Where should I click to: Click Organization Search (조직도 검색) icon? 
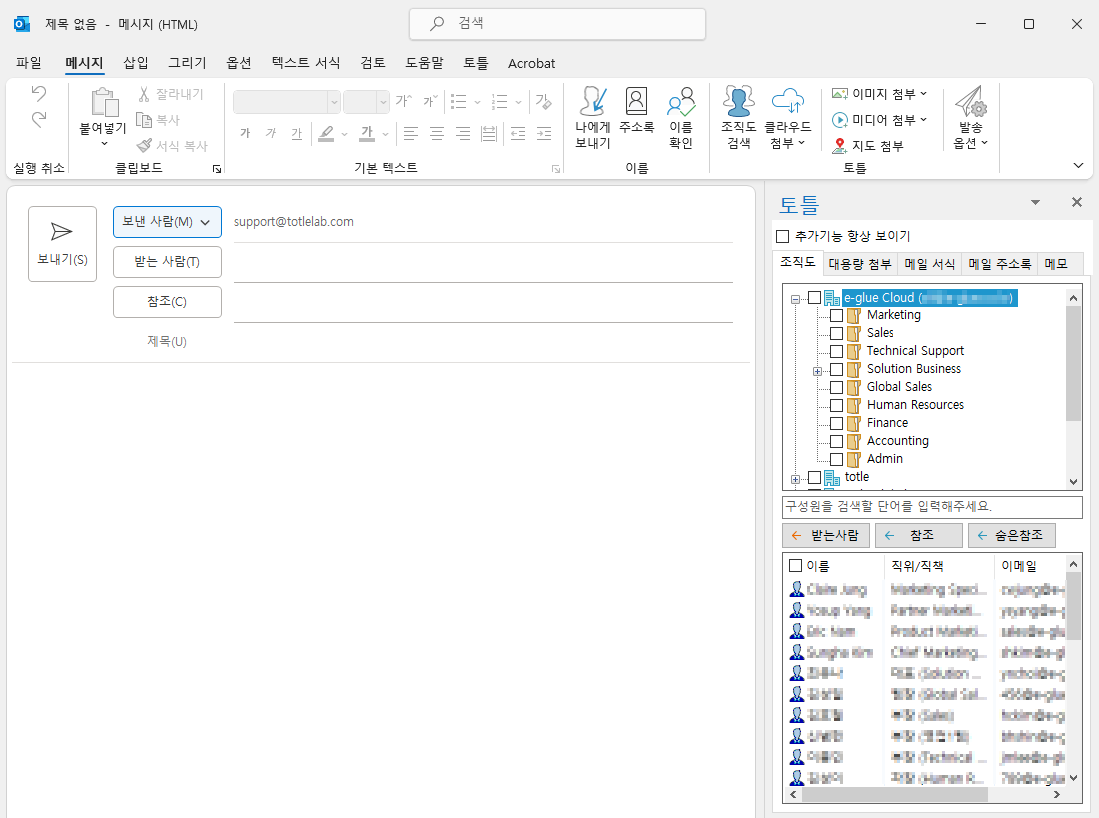739,102
